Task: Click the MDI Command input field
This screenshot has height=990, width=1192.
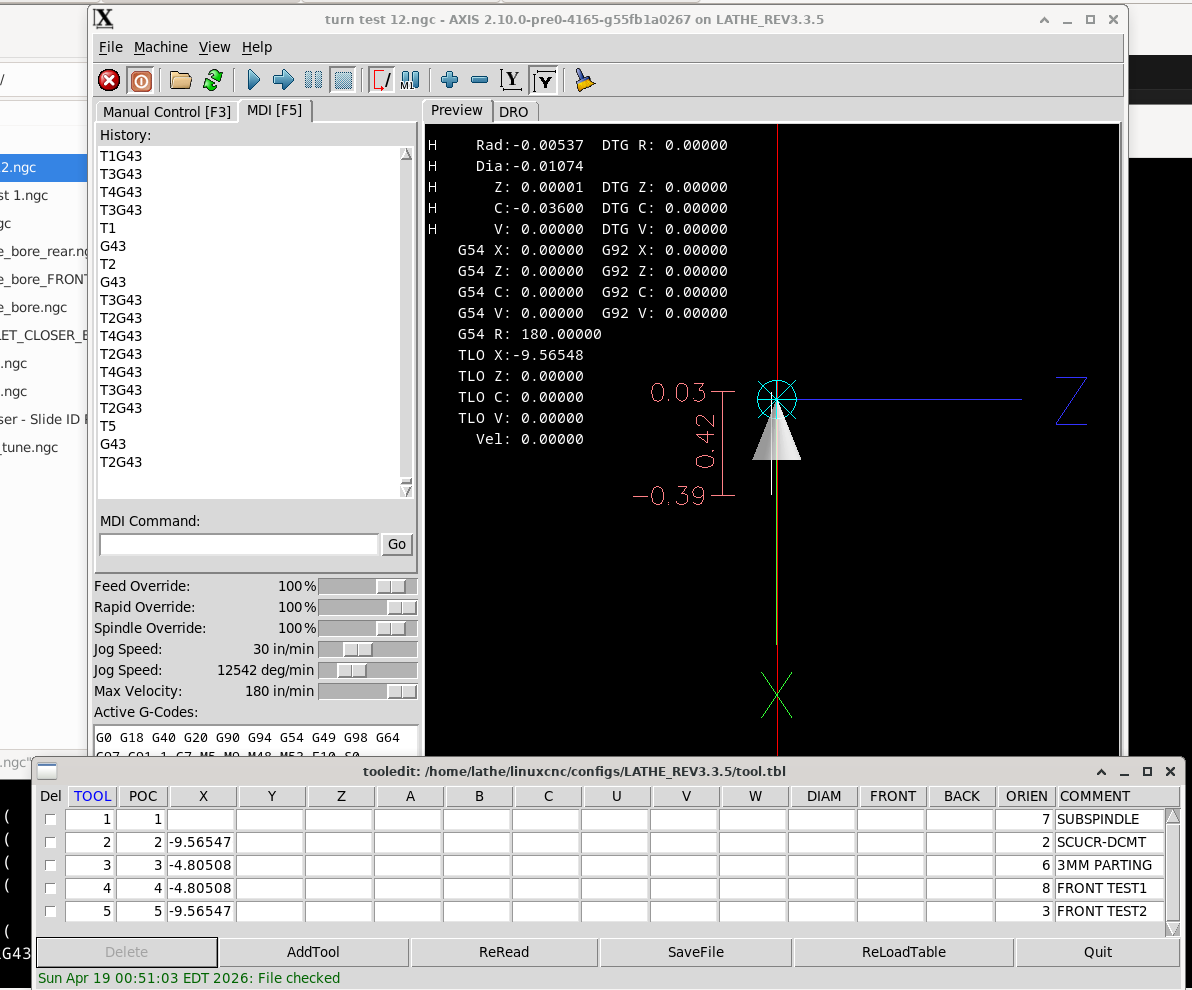Action: (239, 544)
